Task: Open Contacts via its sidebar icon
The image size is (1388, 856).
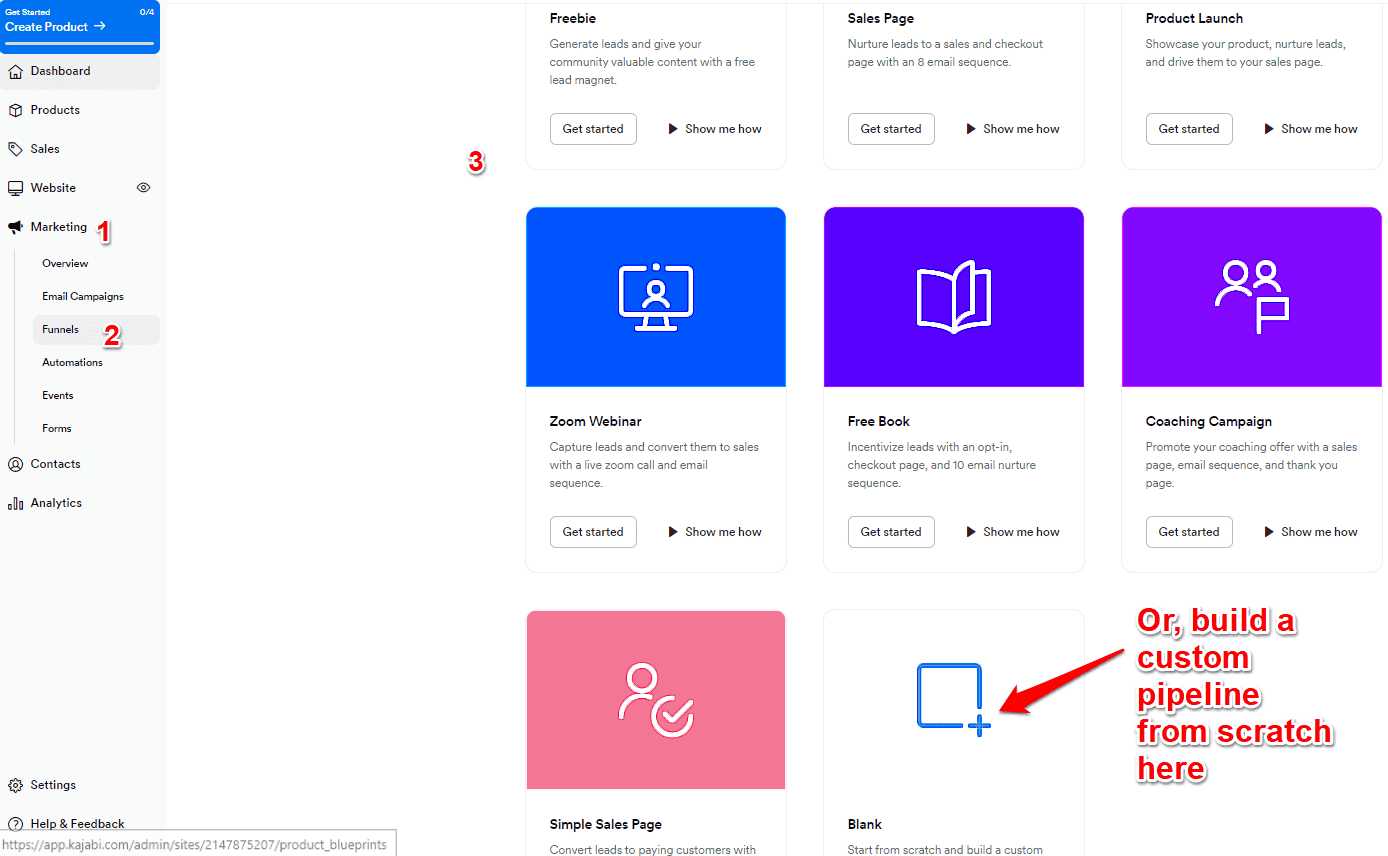Action: 16,464
